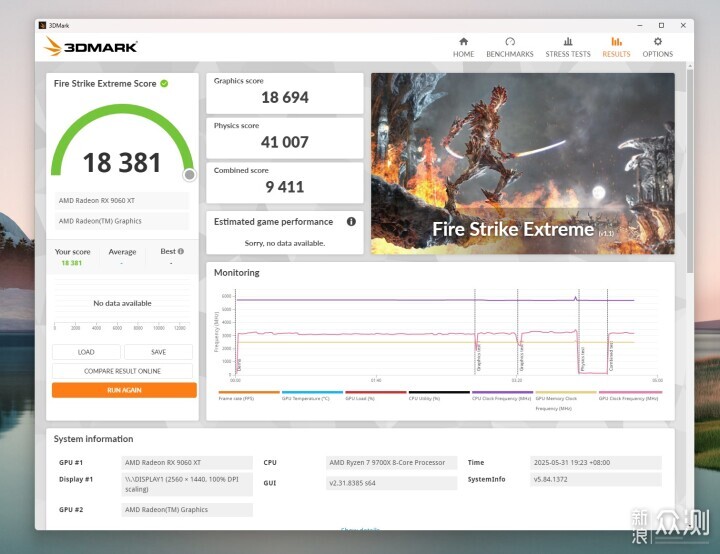Click the overall score 18 381
Viewport: 720px width, 554px height.
[x=122, y=163]
